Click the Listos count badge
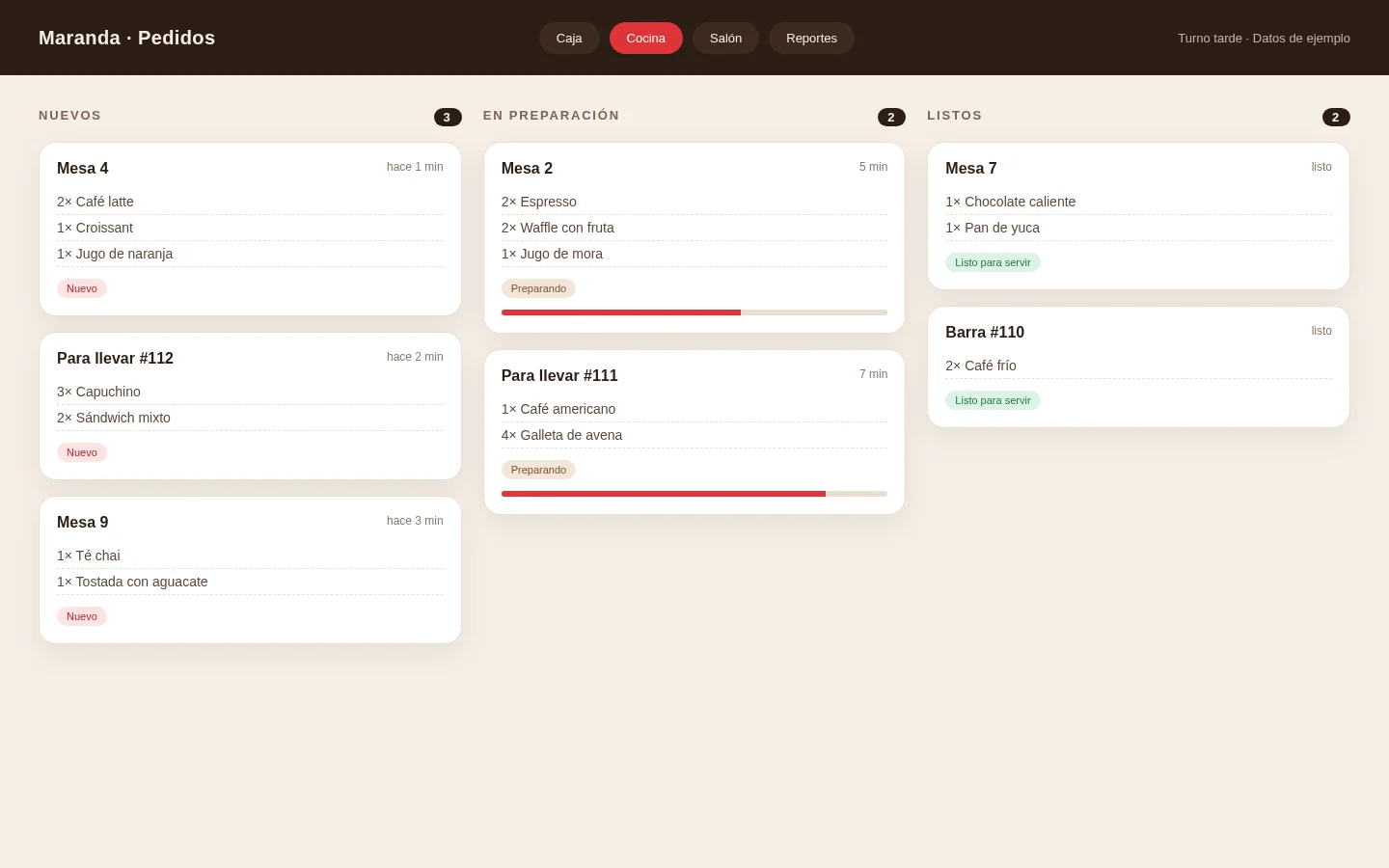 tap(1336, 117)
